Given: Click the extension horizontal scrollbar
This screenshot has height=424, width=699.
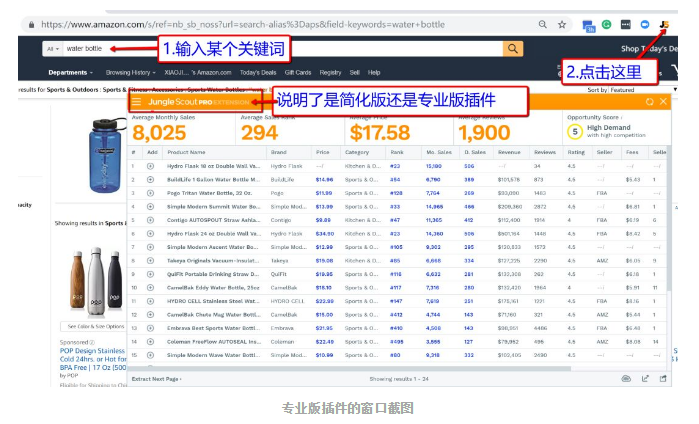Looking at the screenshot, I should [x=349, y=369].
